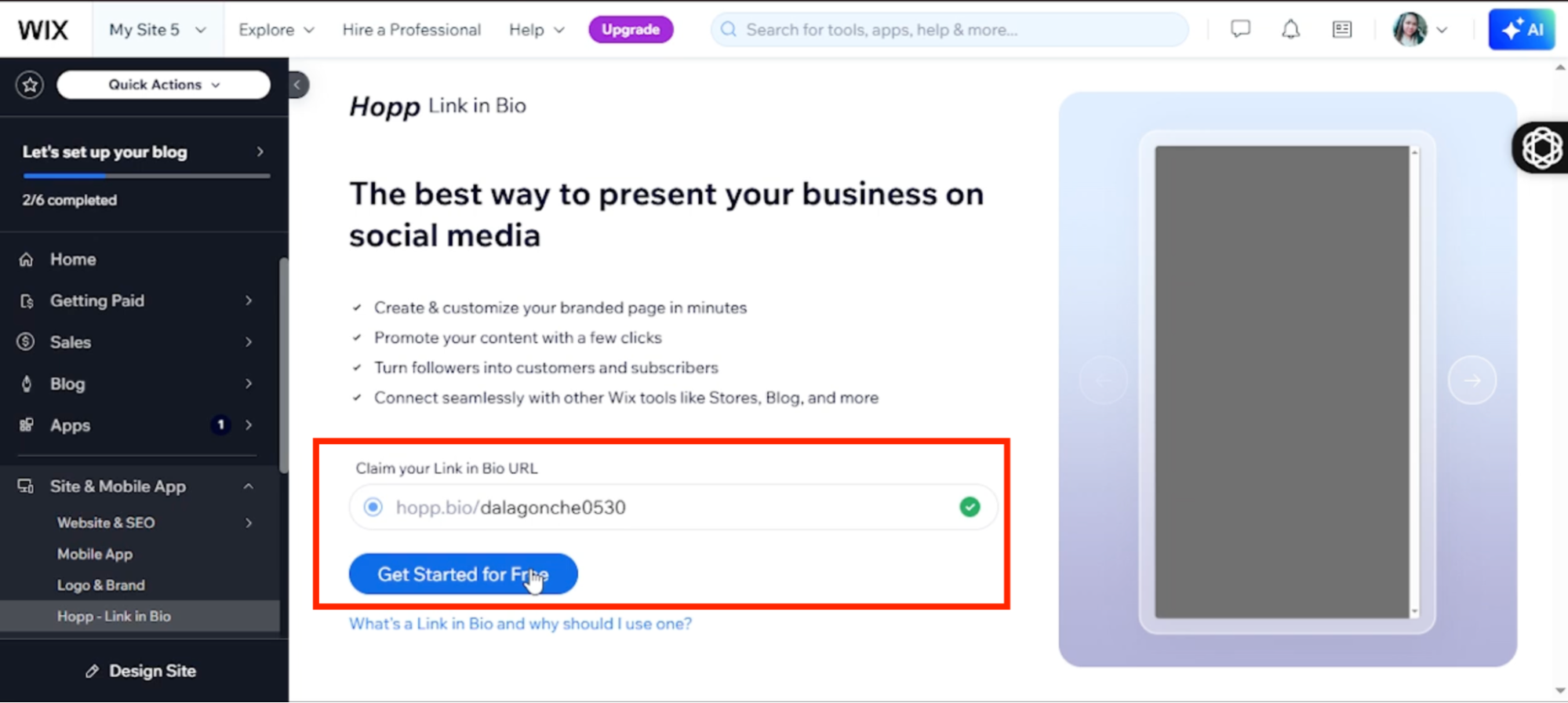Click the favorites star icon in sidebar
1568x703 pixels.
click(x=30, y=85)
